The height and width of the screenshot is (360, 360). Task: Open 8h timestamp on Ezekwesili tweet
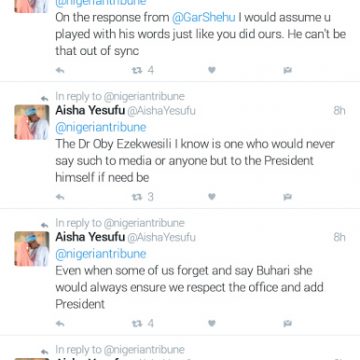click(x=339, y=110)
